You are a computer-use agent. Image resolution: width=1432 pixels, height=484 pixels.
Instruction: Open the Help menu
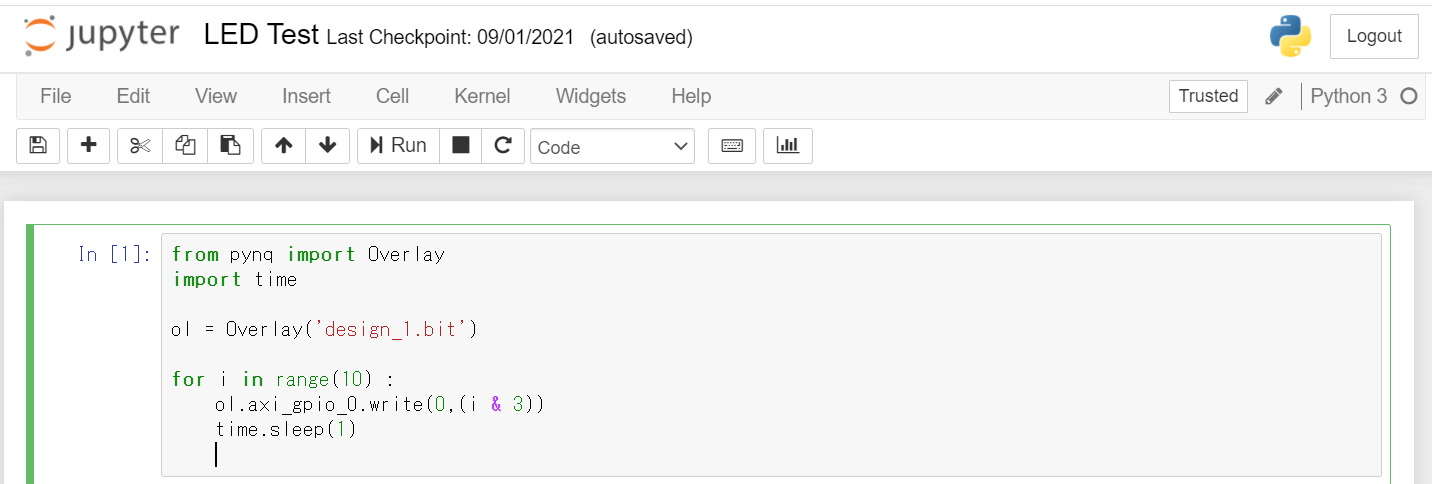pyautogui.click(x=691, y=96)
